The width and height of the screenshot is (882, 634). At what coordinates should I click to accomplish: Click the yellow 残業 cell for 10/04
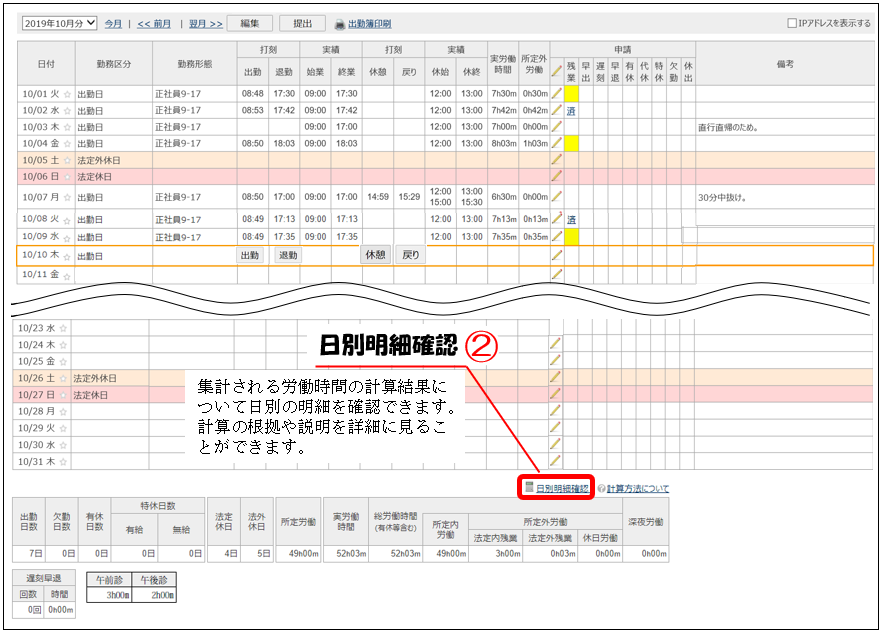pos(572,144)
